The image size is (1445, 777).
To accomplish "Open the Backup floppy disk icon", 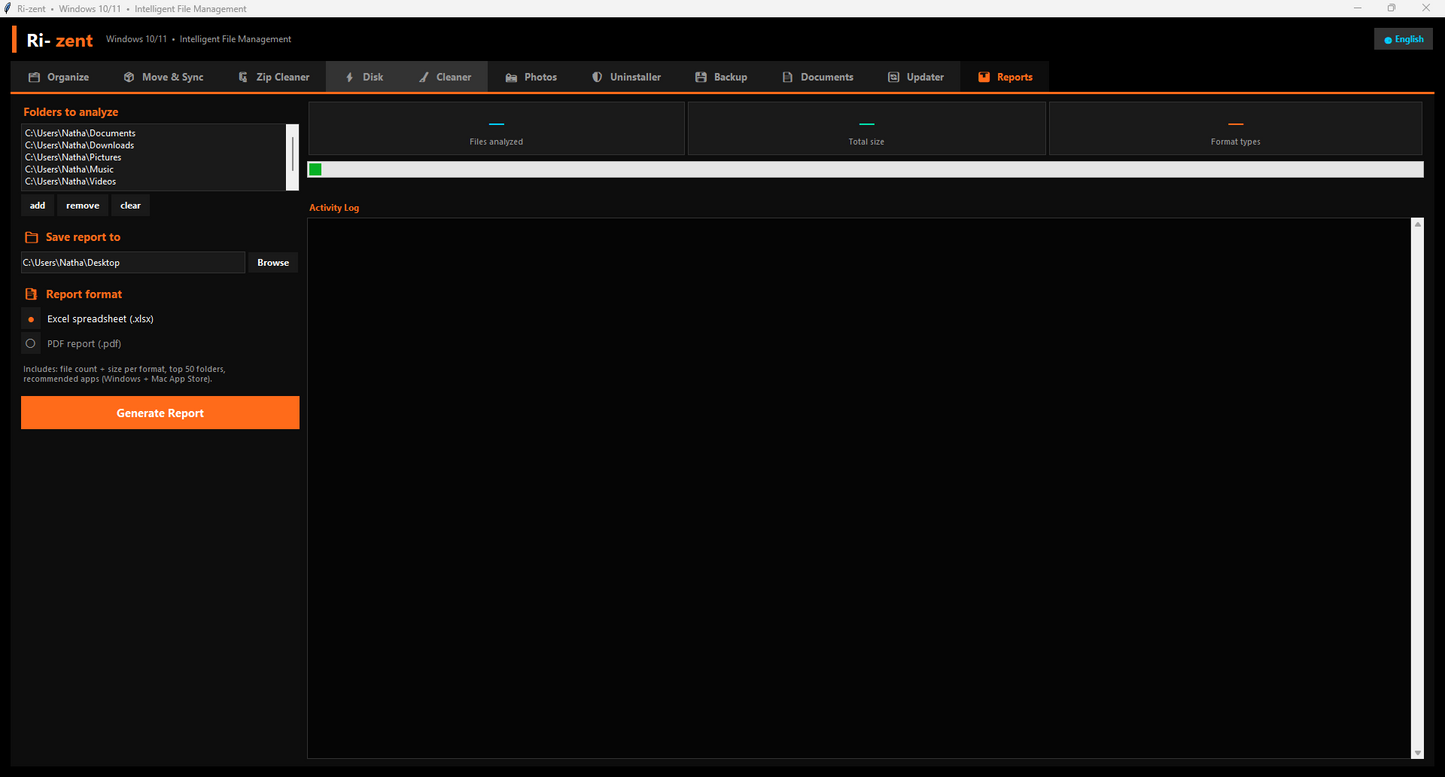I will click(x=701, y=77).
